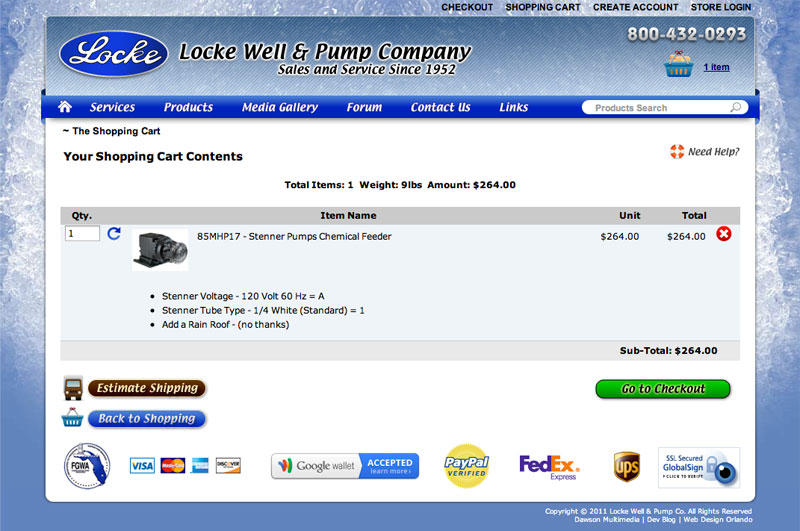The image size is (800, 531).
Task: Click the FGWA Florida seal badge
Action: pyautogui.click(x=87, y=465)
